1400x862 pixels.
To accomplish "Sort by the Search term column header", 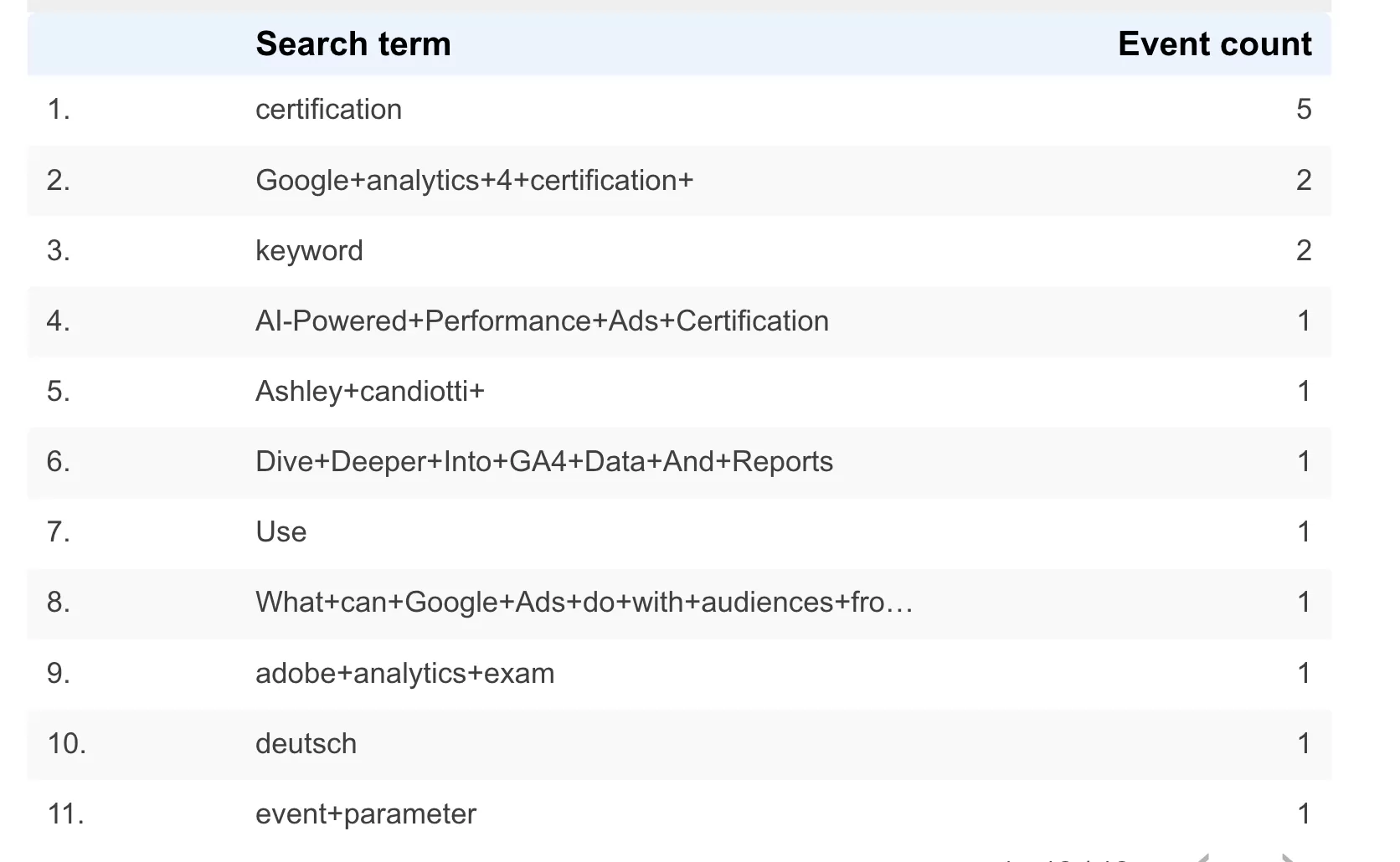I will pos(353,44).
